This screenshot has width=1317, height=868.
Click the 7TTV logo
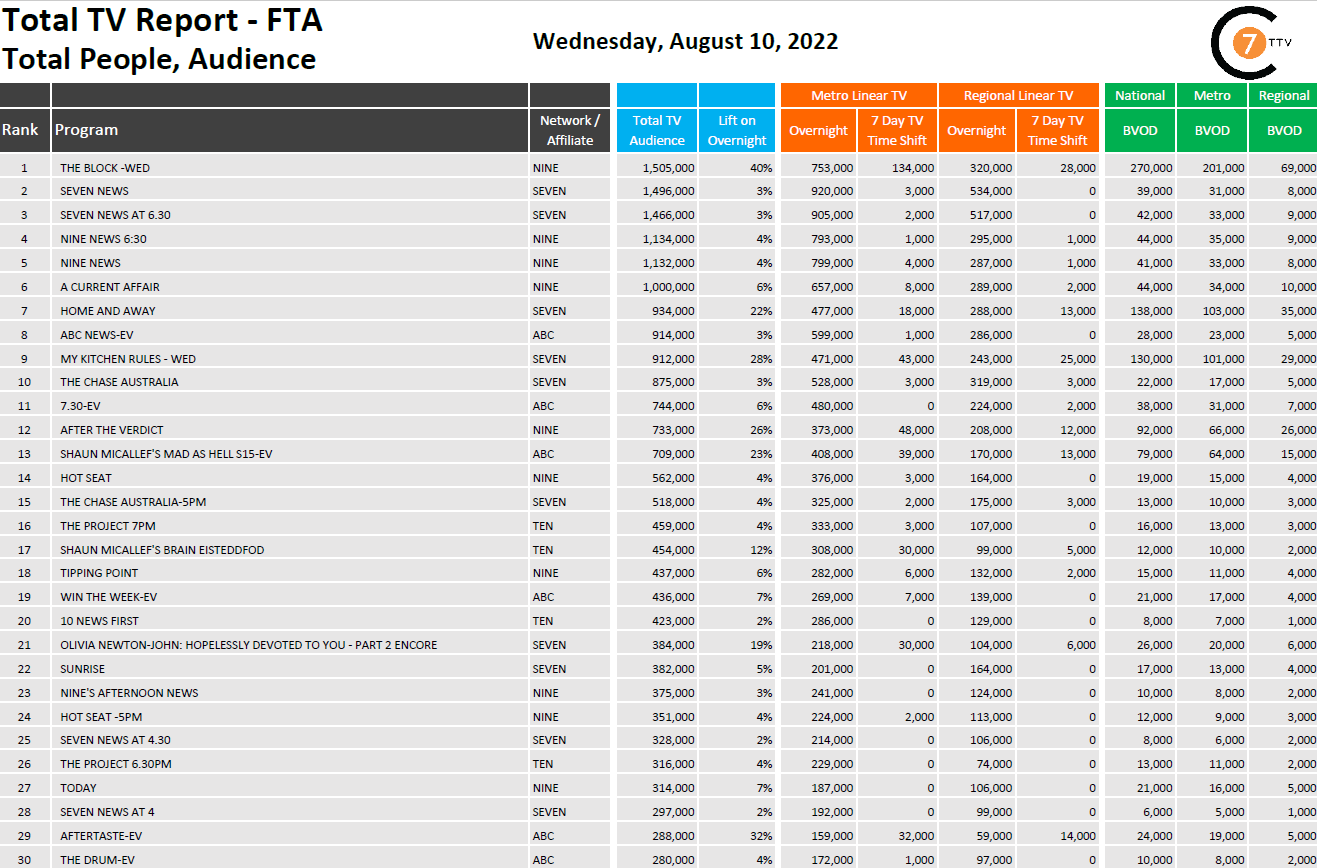[x=1245, y=44]
